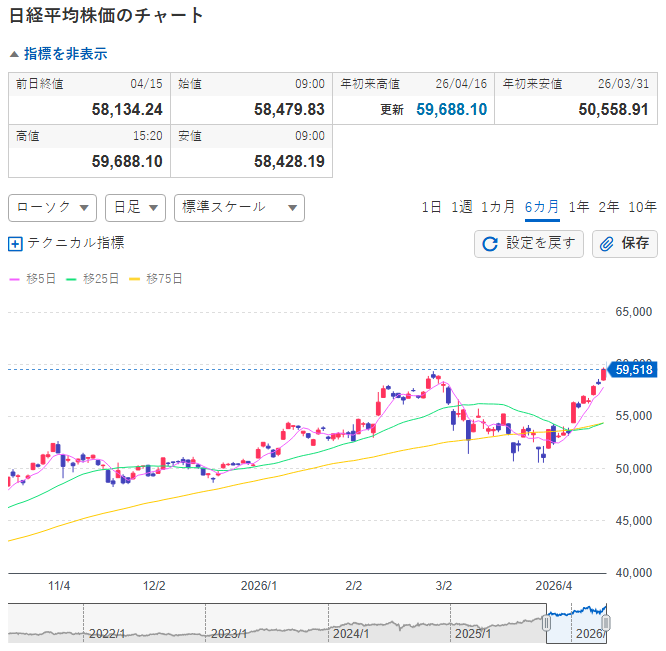
Task: Click the 45,000 price axis label
Action: pyautogui.click(x=634, y=521)
